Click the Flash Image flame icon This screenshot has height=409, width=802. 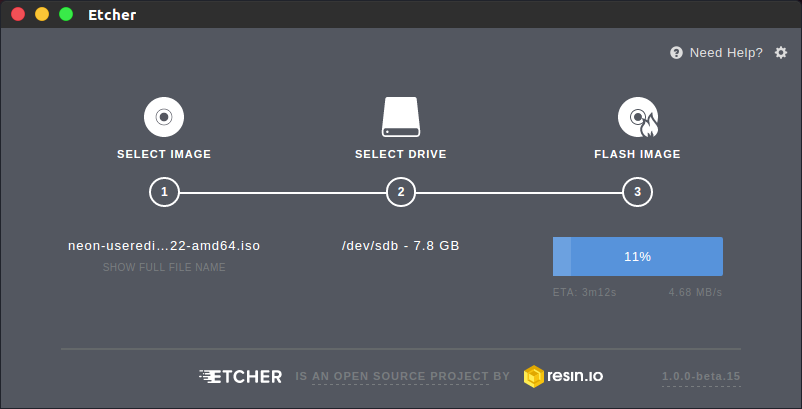(637, 117)
